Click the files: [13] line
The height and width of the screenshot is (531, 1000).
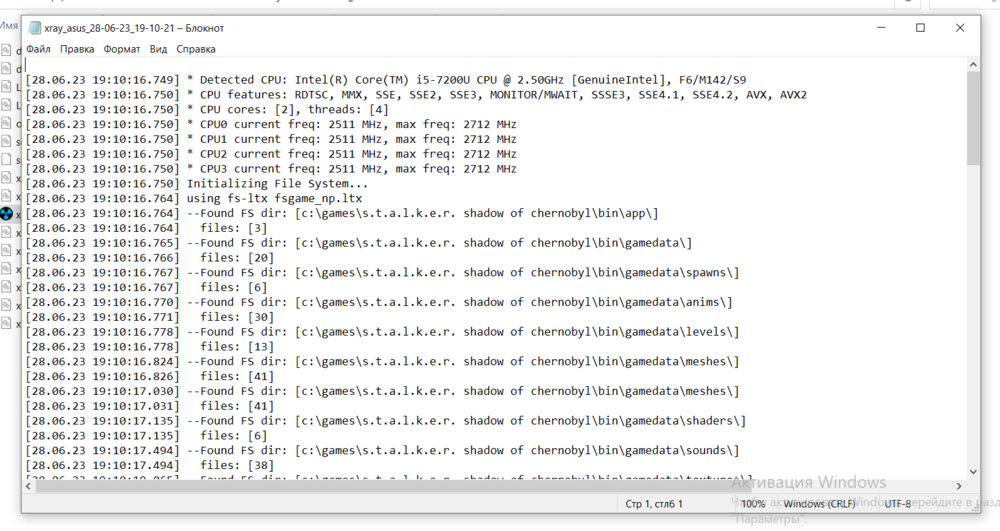(150, 347)
